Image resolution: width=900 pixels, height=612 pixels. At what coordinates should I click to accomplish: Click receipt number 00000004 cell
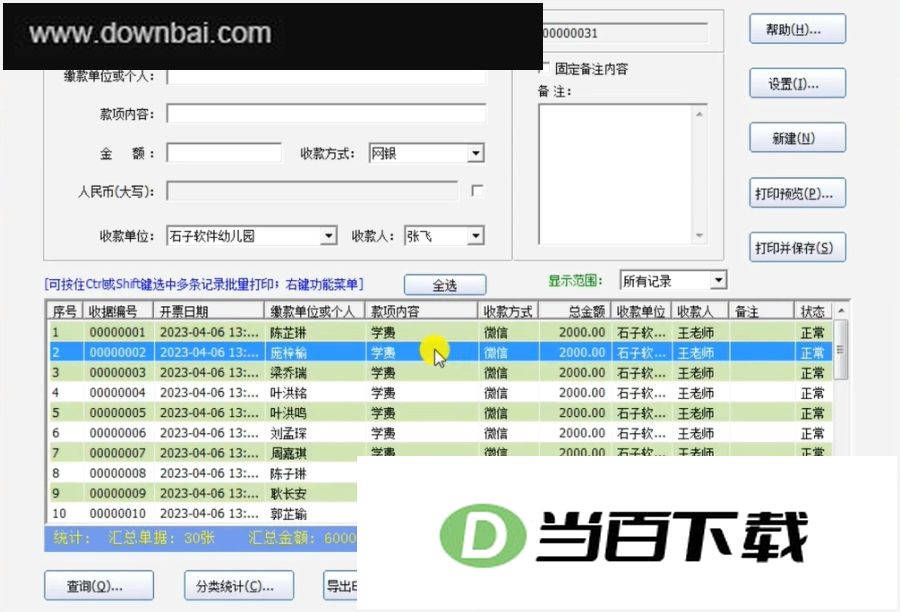118,393
